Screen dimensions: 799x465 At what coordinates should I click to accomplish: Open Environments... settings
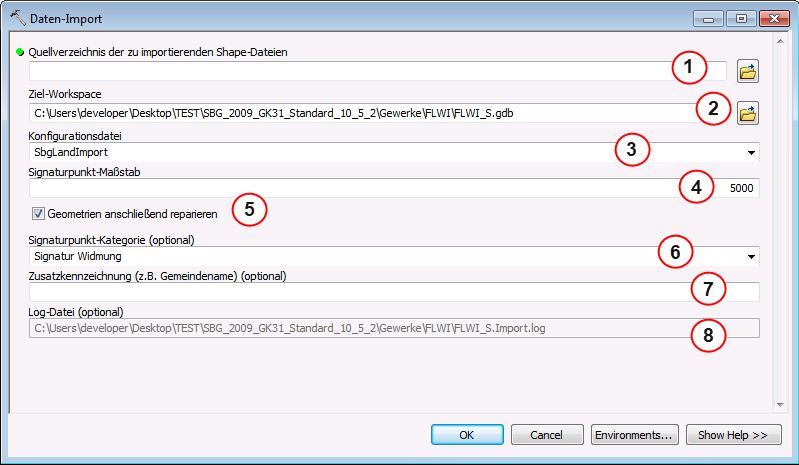point(634,434)
